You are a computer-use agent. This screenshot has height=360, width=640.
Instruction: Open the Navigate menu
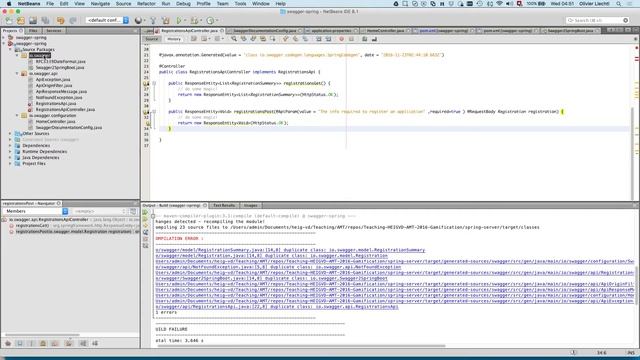click(100, 4)
